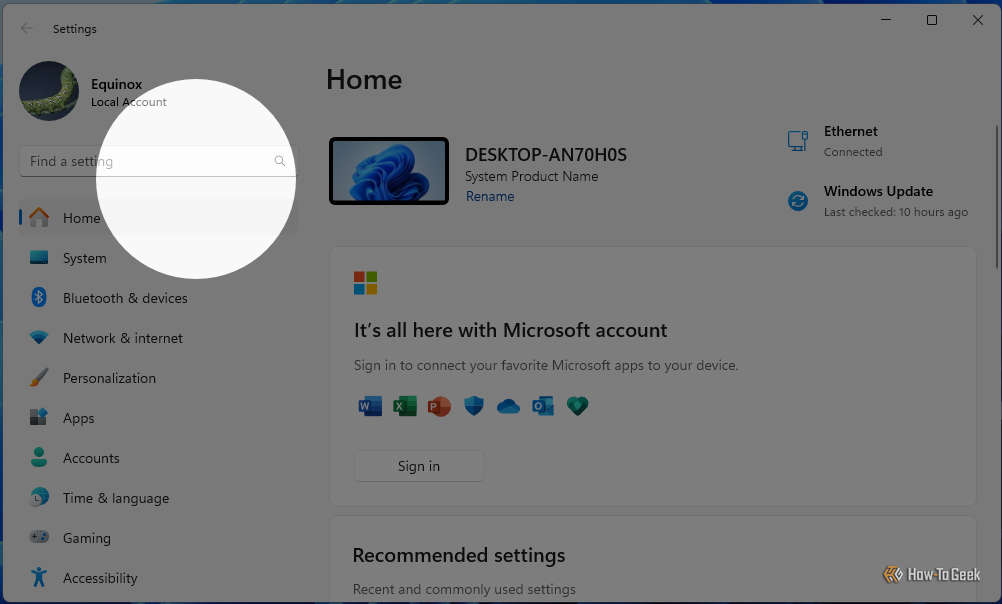Viewport: 1002px width, 604px height.
Task: Open the Personalization section
Action: [110, 378]
